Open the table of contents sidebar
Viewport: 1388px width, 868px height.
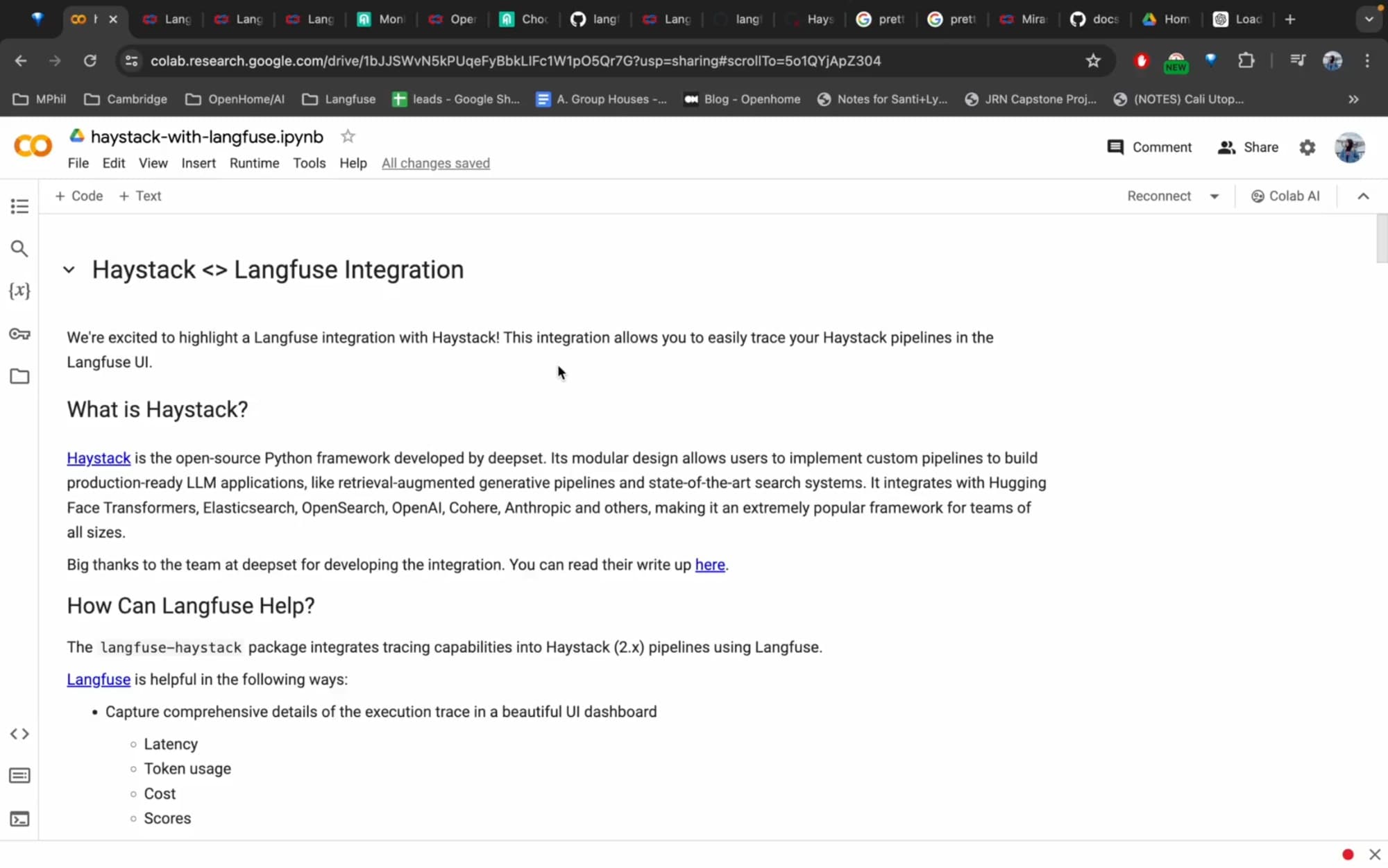pos(19,206)
